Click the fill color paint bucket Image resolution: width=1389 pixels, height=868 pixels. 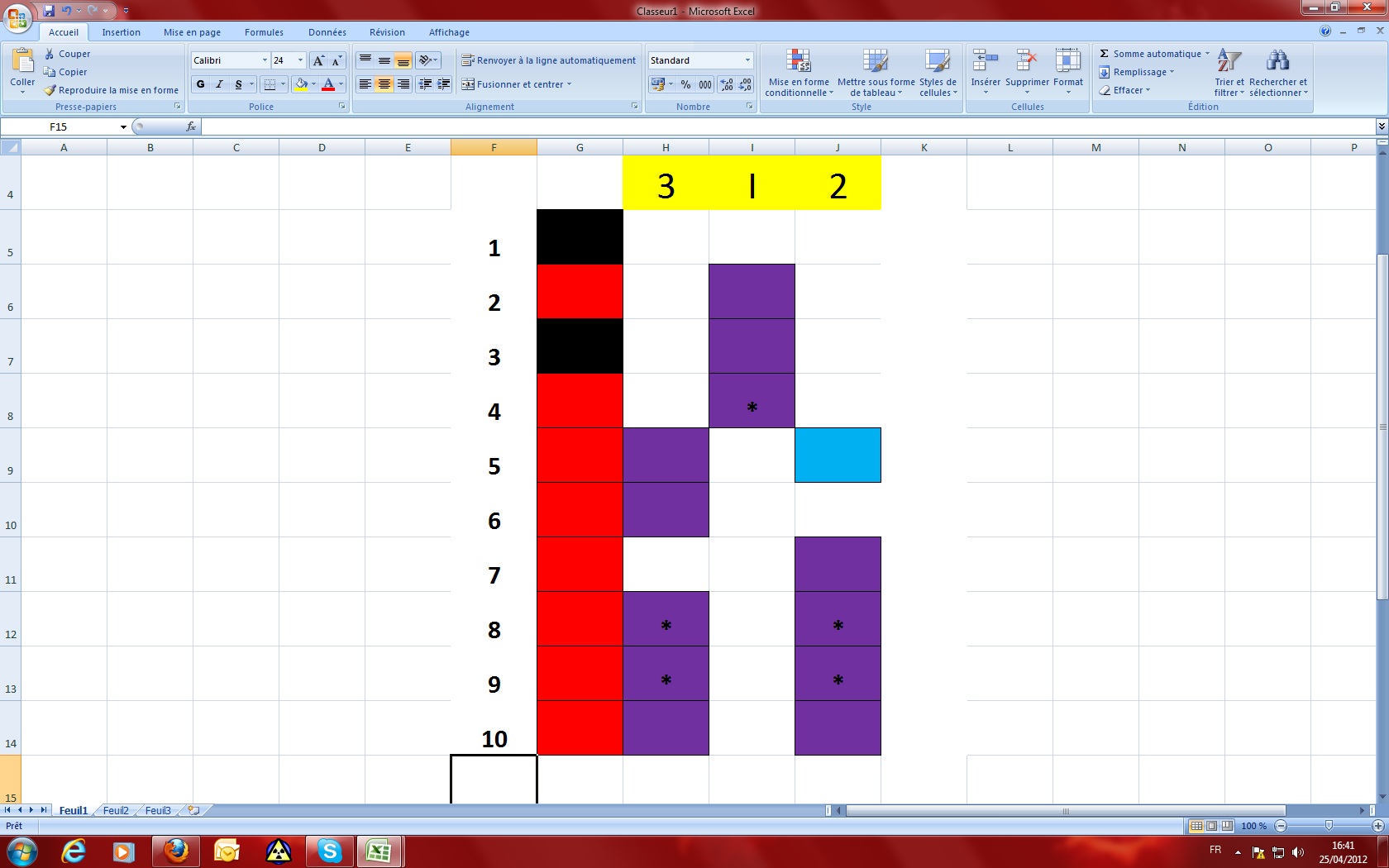pos(301,84)
